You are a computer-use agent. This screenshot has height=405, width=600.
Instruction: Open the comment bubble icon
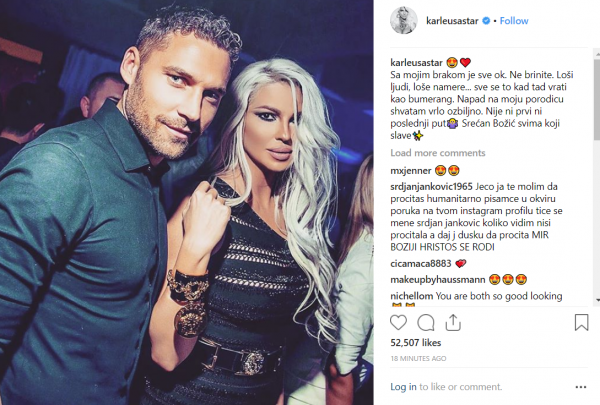[426, 323]
